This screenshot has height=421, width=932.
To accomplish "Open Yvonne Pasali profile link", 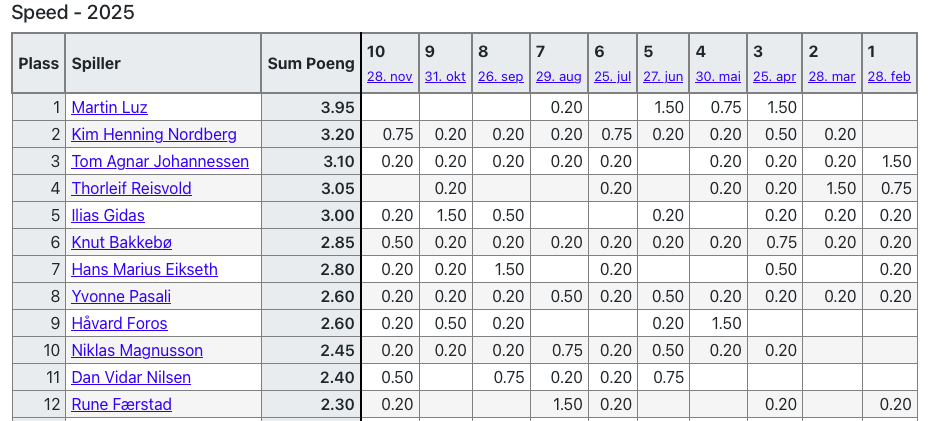I will tap(121, 297).
